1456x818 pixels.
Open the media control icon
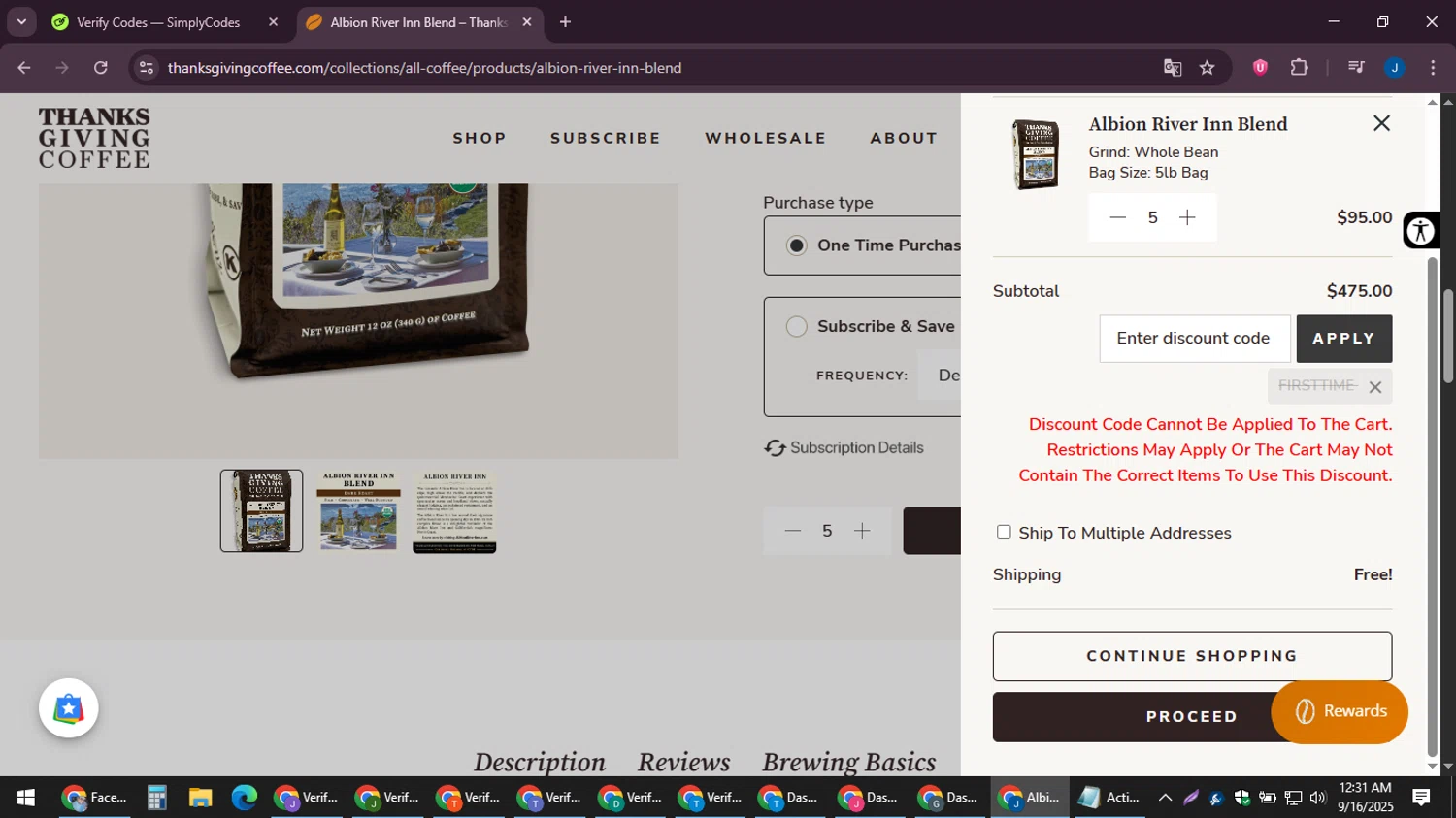pyautogui.click(x=1356, y=68)
